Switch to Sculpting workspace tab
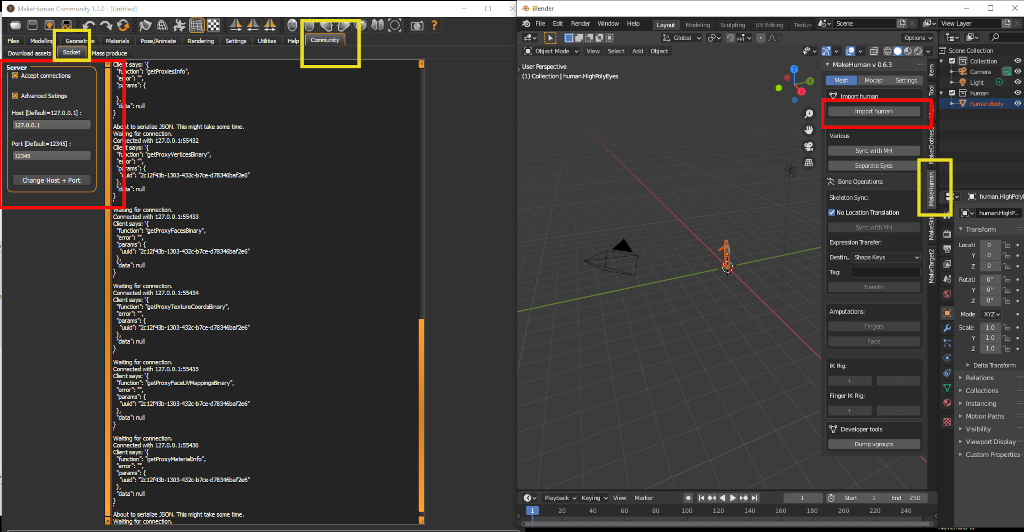The image size is (1024, 532). [x=732, y=25]
